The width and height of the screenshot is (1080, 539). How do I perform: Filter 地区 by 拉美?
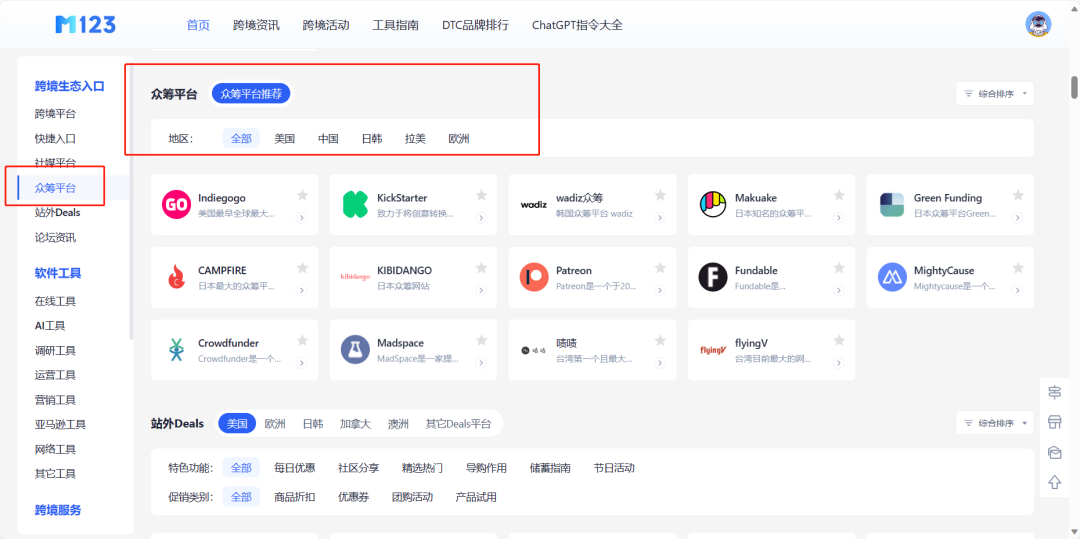415,138
